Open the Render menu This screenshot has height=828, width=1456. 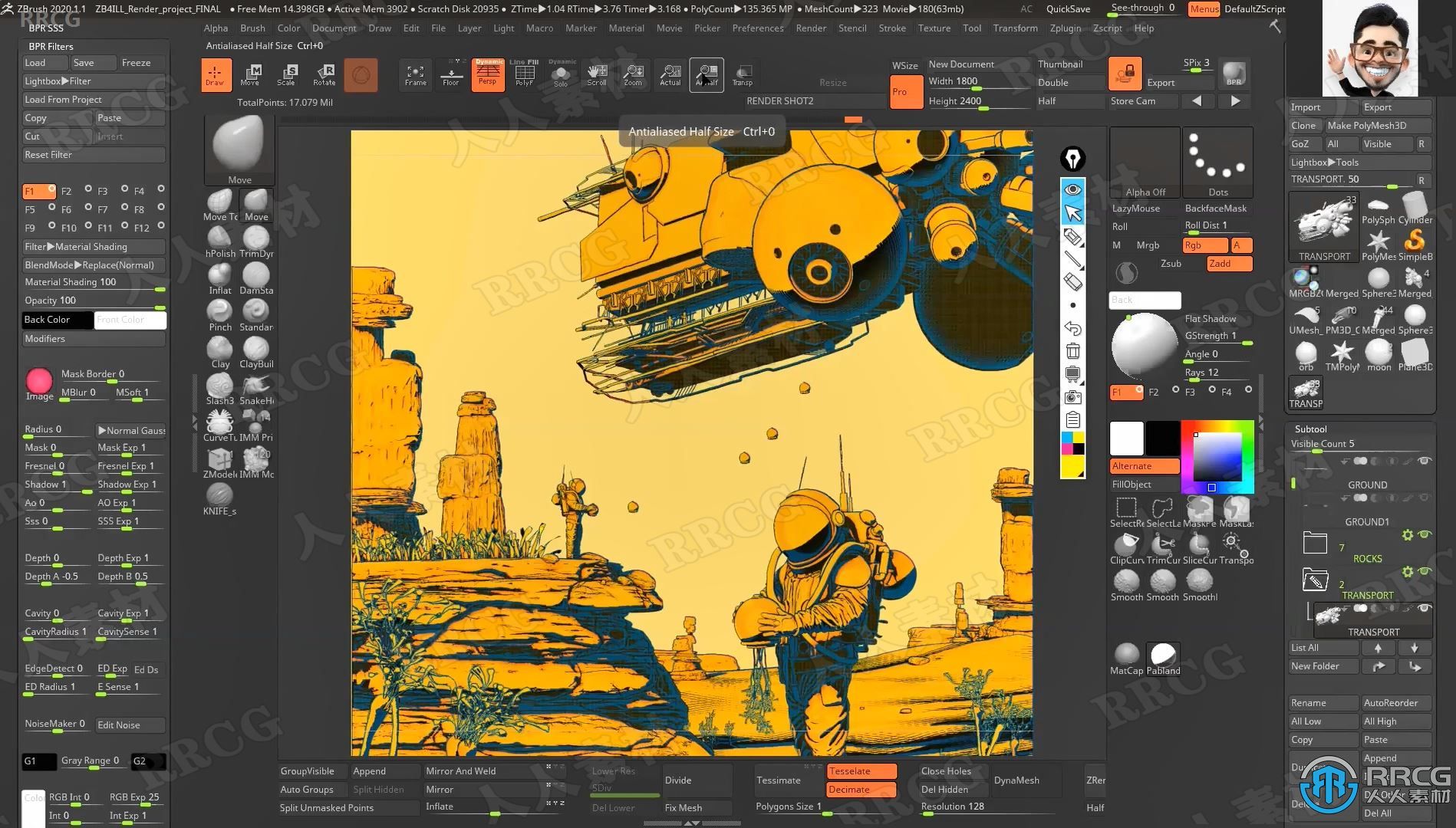pyautogui.click(x=811, y=28)
